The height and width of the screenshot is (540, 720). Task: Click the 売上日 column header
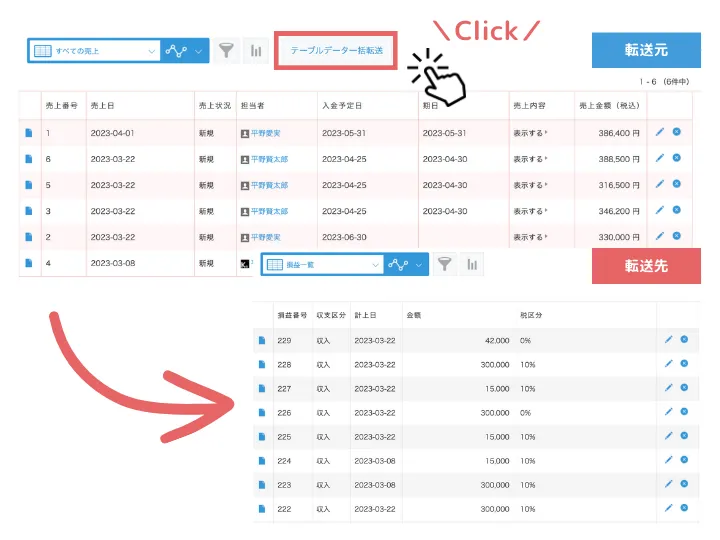pyautogui.click(x=102, y=105)
